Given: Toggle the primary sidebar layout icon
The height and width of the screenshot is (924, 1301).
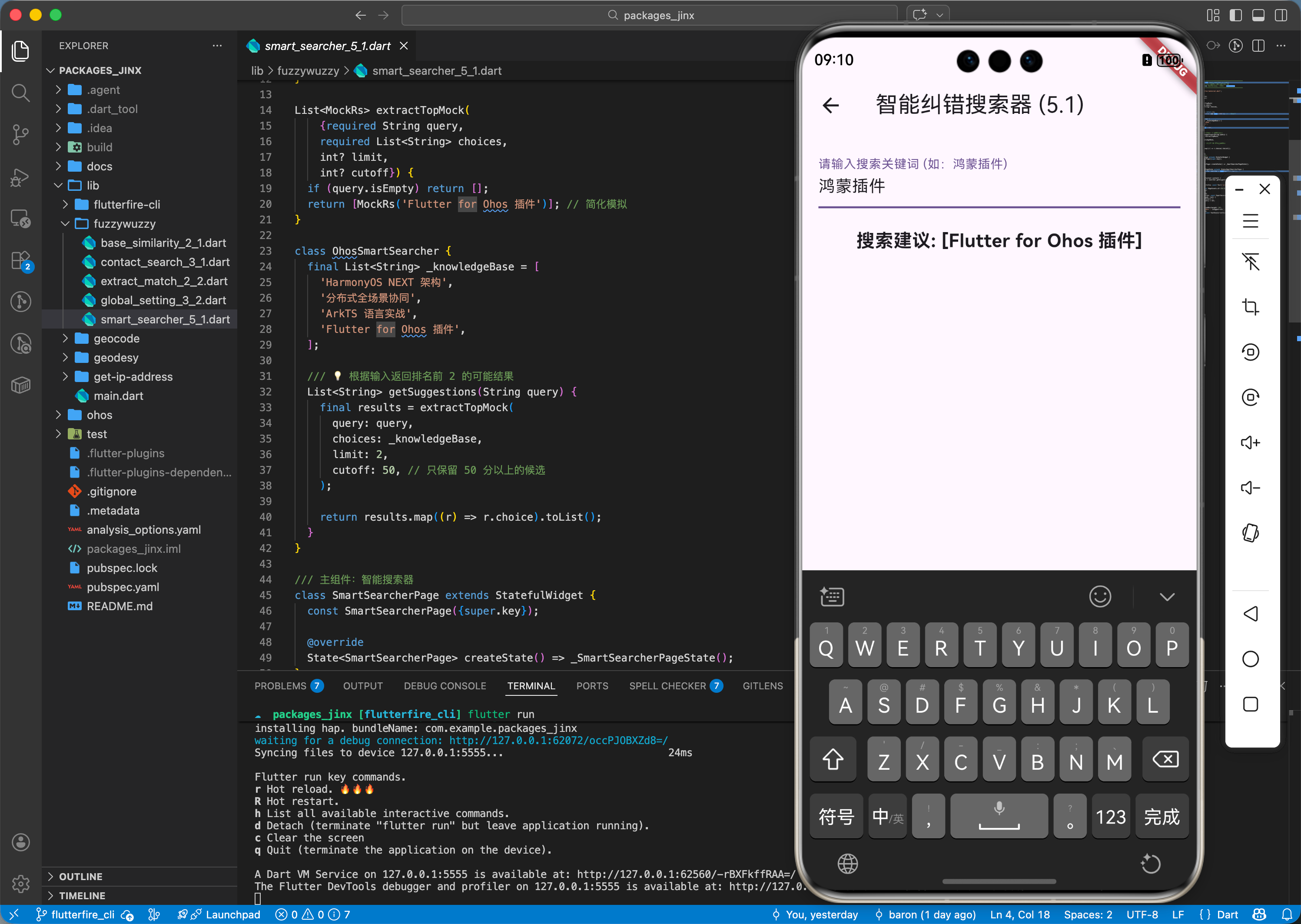Looking at the screenshot, I should pos(1235,15).
